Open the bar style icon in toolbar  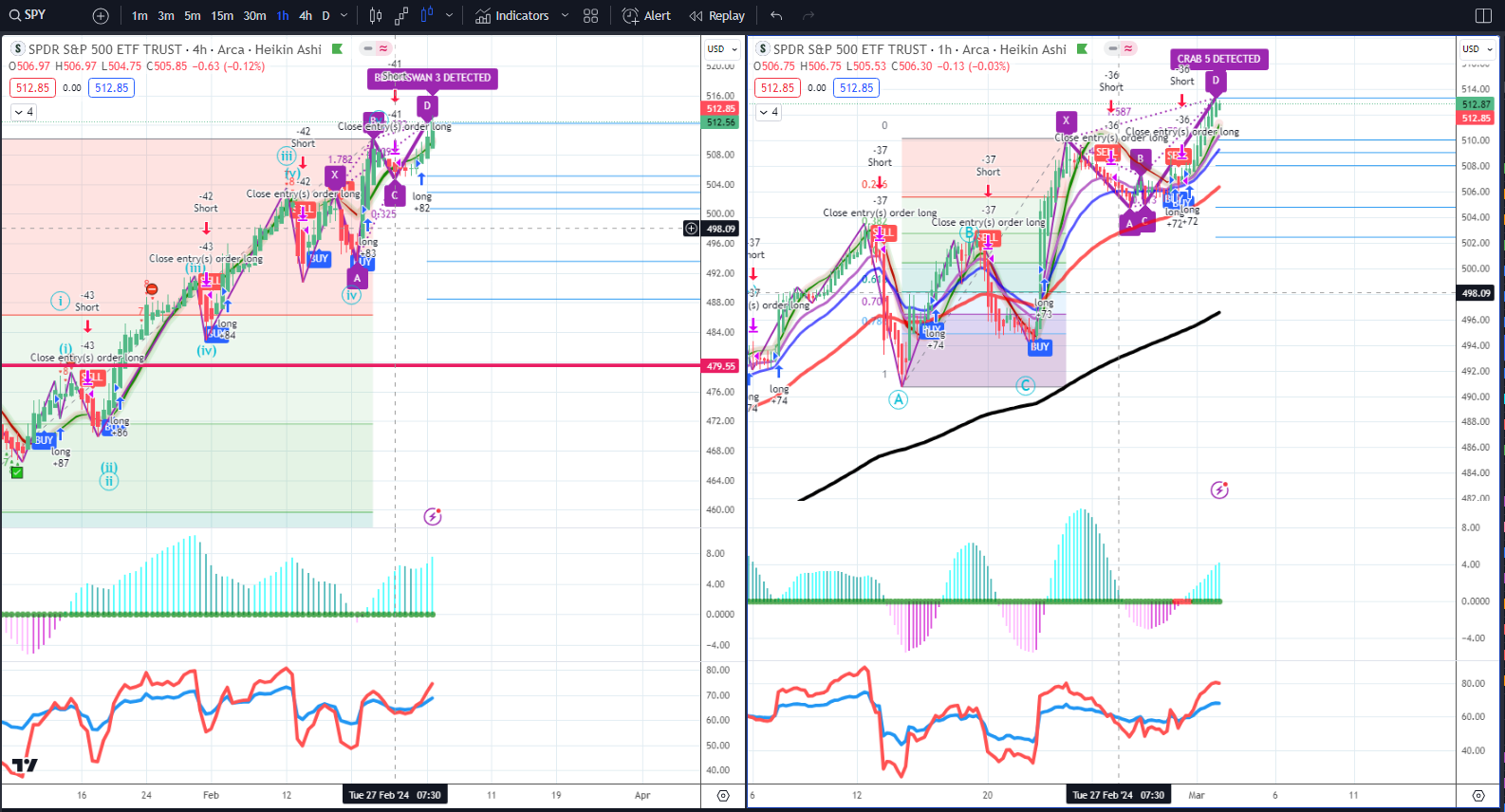coord(376,16)
